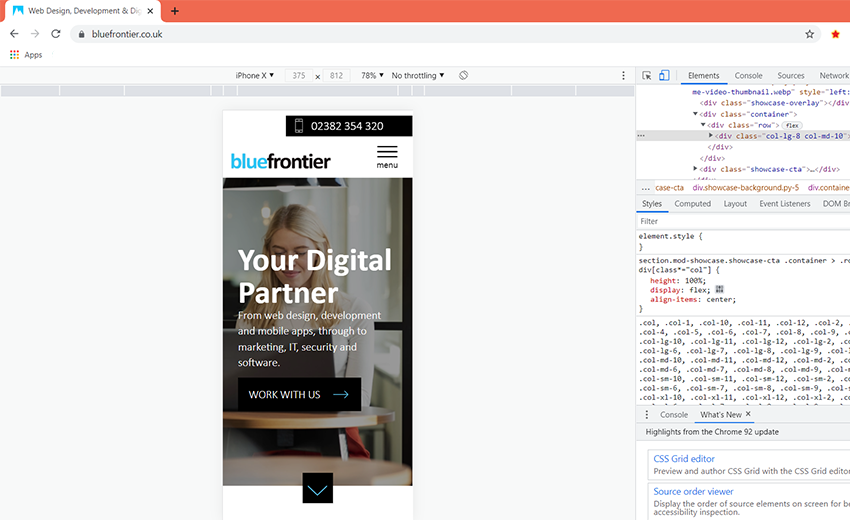
Task: Toggle the device toolbar mode
Action: tap(664, 75)
